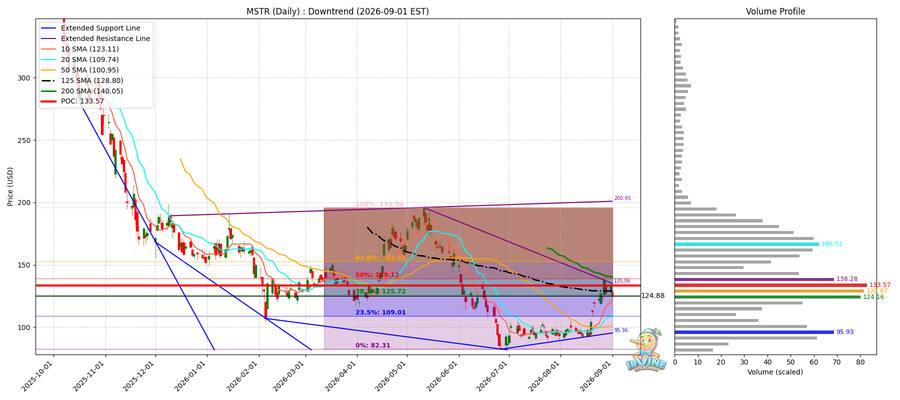Click the 'Volume (scaled)' axis label
The width and height of the screenshot is (900, 400).
click(775, 372)
